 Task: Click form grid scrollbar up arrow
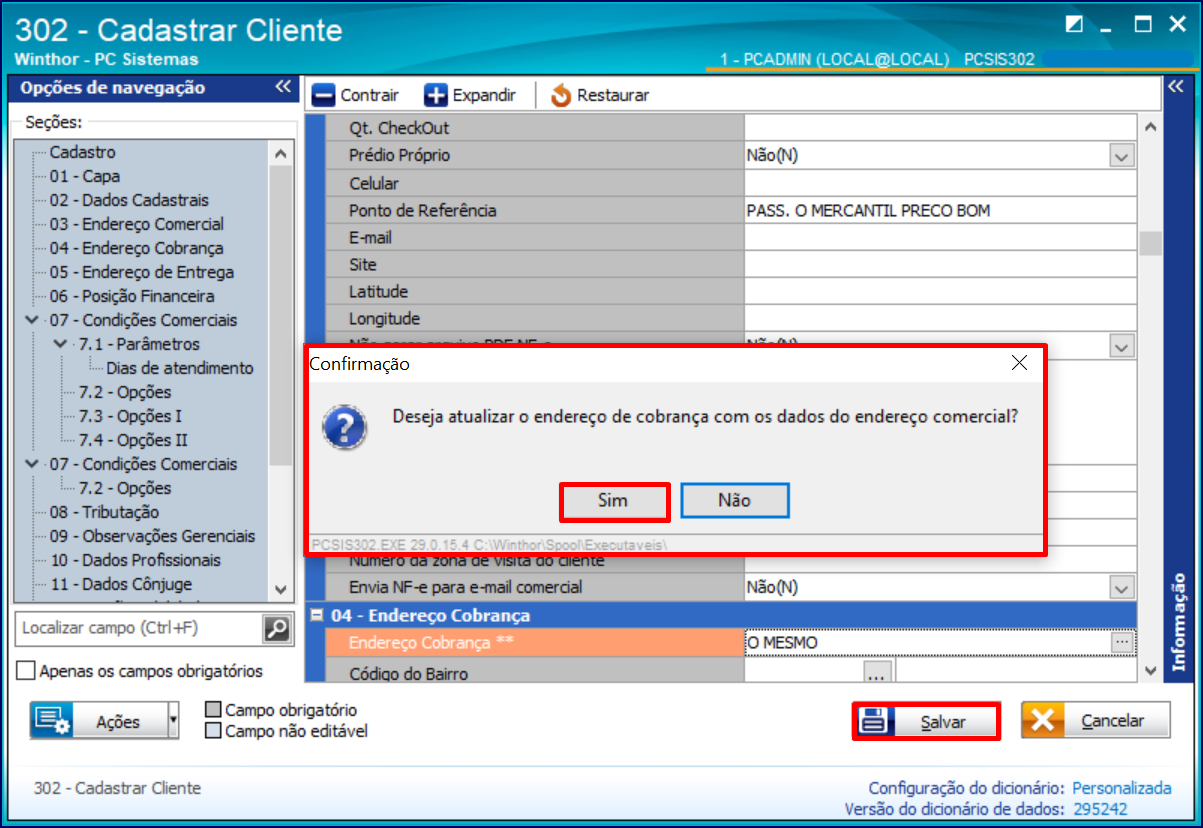[1150, 127]
